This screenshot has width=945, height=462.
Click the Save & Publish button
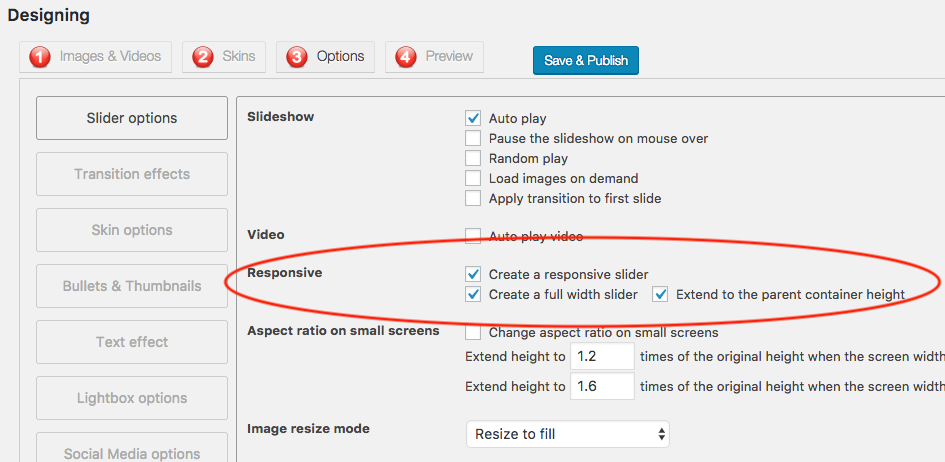click(x=585, y=60)
